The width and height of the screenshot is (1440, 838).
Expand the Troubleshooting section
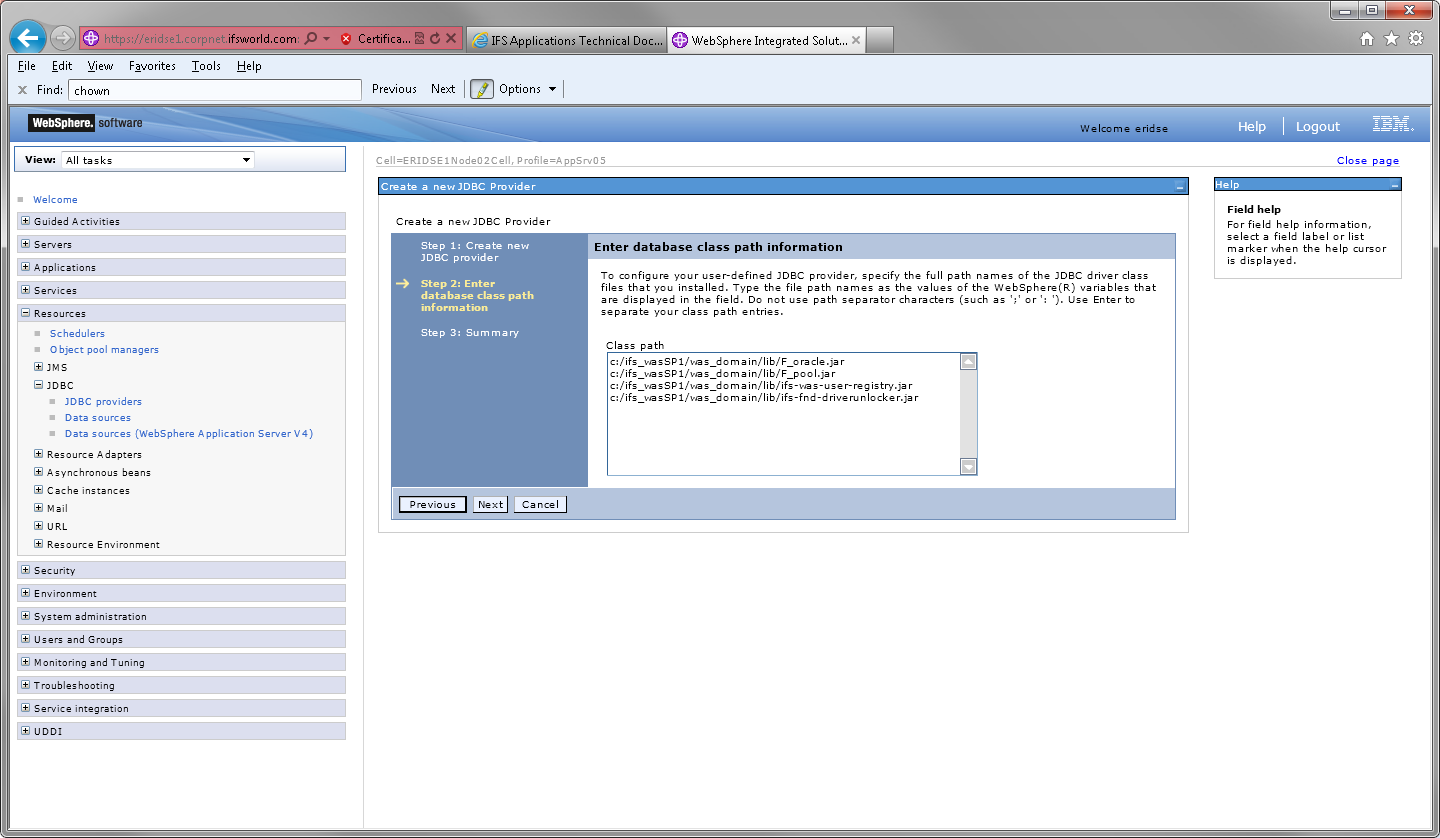pos(25,685)
